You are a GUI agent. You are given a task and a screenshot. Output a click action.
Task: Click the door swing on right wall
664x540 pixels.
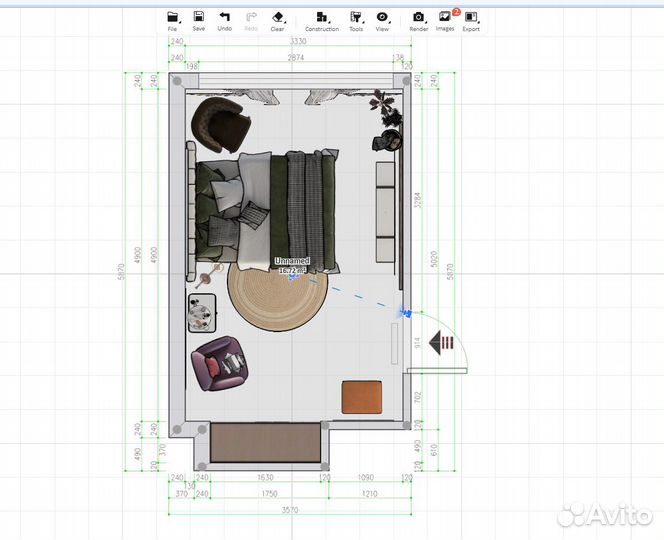[439, 343]
